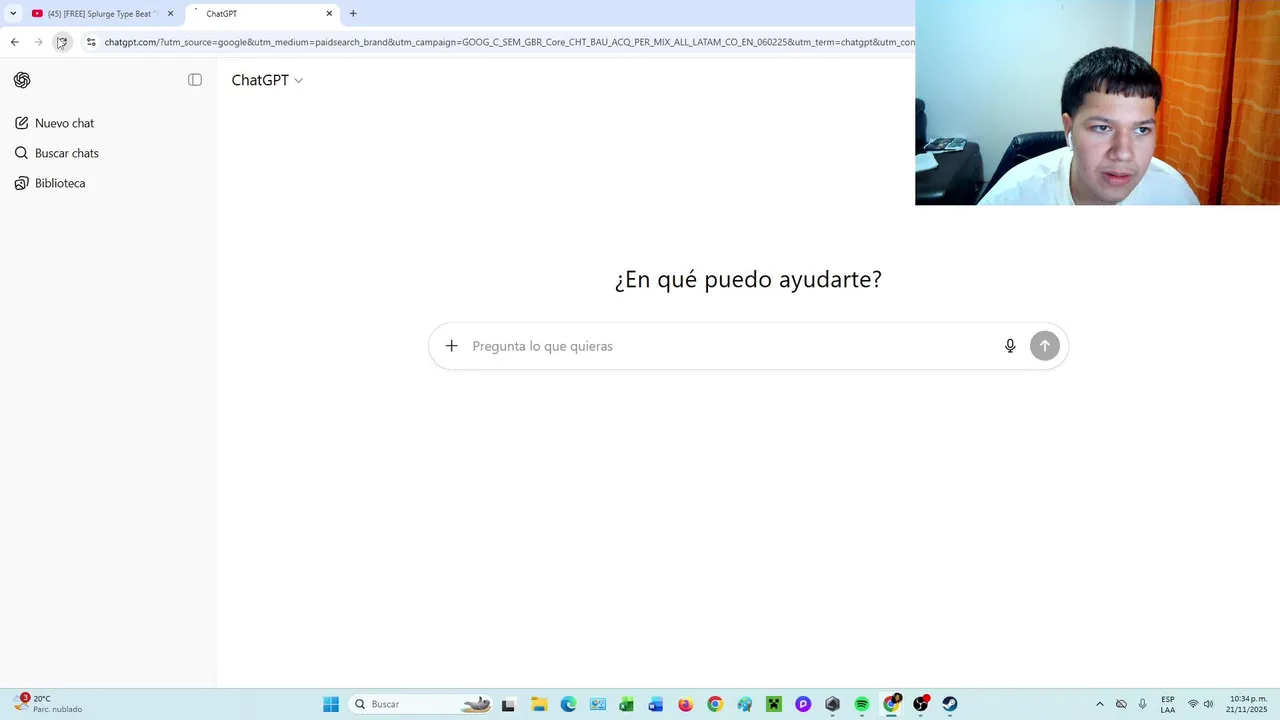Click the plus attach icon in prompt box
The height and width of the screenshot is (720, 1280).
point(451,346)
